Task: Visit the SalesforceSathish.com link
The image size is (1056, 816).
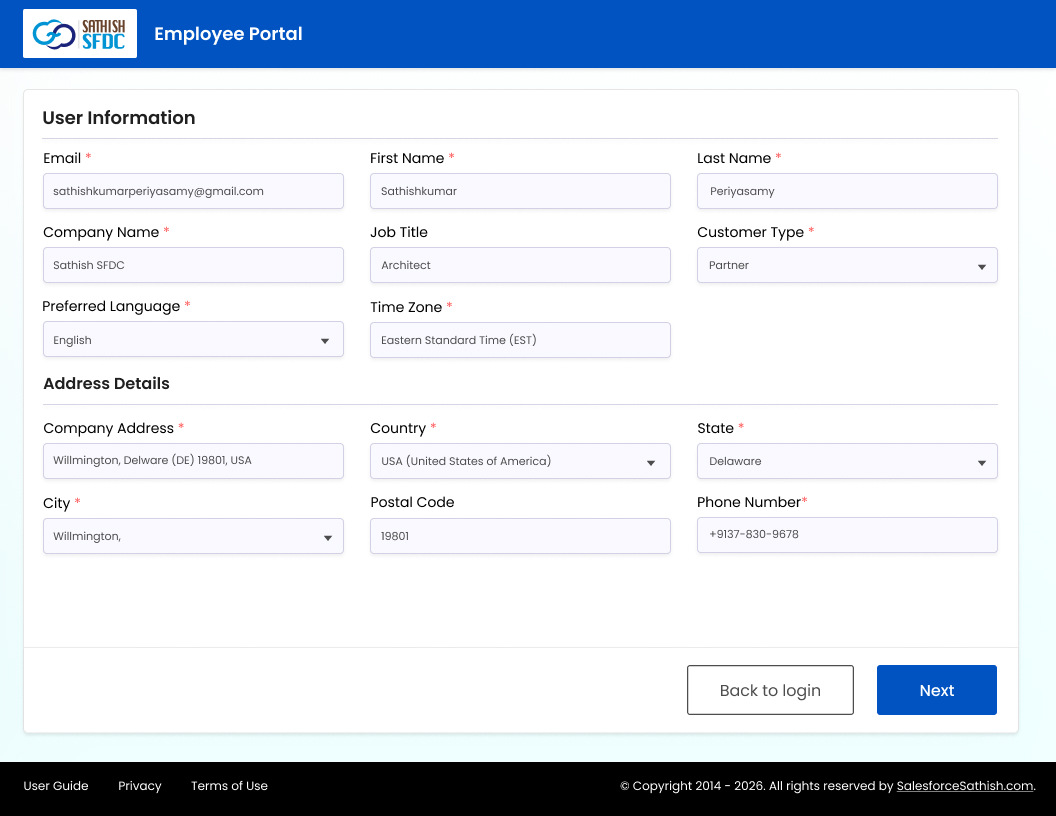Action: [x=964, y=786]
